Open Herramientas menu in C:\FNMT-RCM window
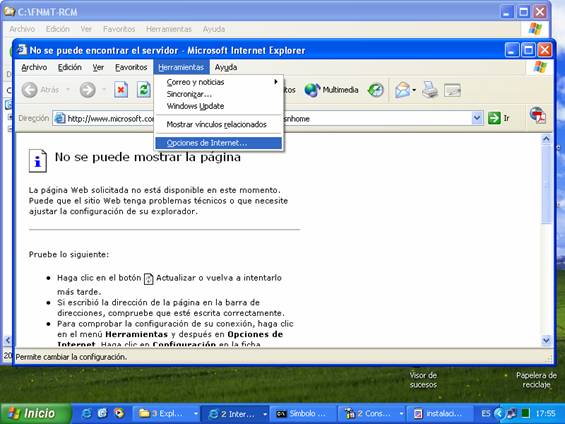 (x=169, y=29)
